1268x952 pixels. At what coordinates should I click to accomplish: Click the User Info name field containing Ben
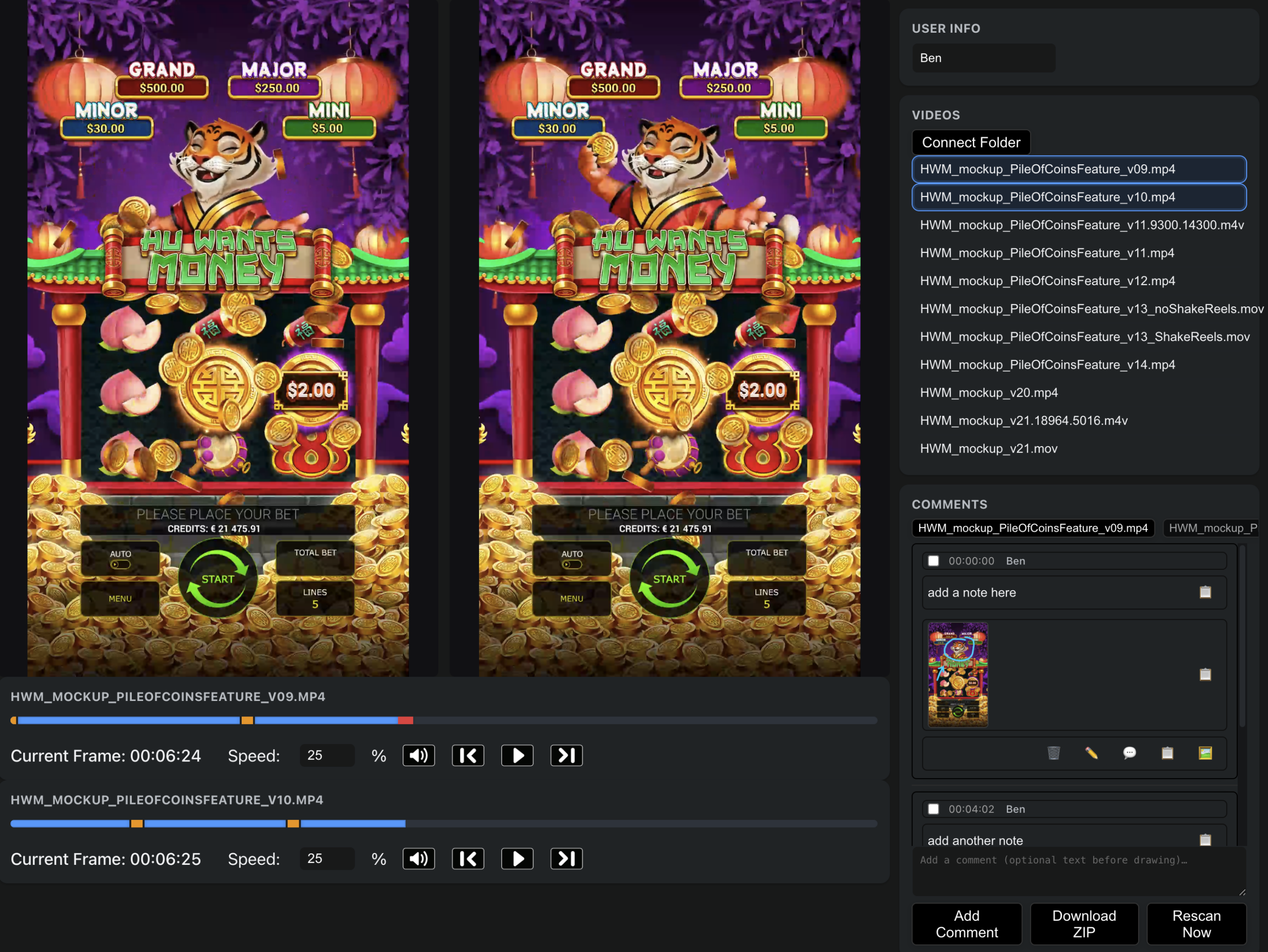pos(984,58)
